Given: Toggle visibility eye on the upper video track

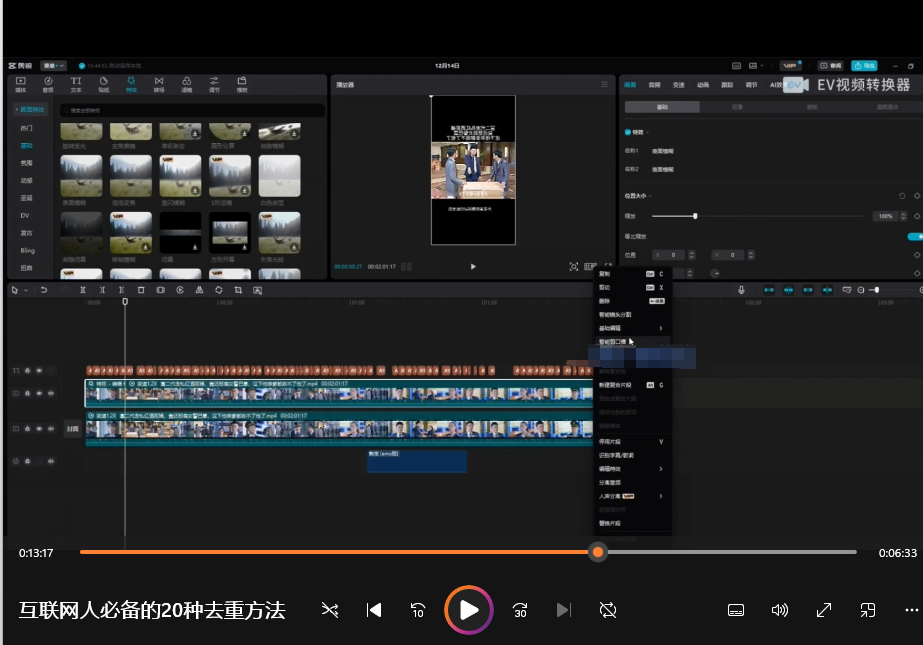Looking at the screenshot, I should point(39,393).
